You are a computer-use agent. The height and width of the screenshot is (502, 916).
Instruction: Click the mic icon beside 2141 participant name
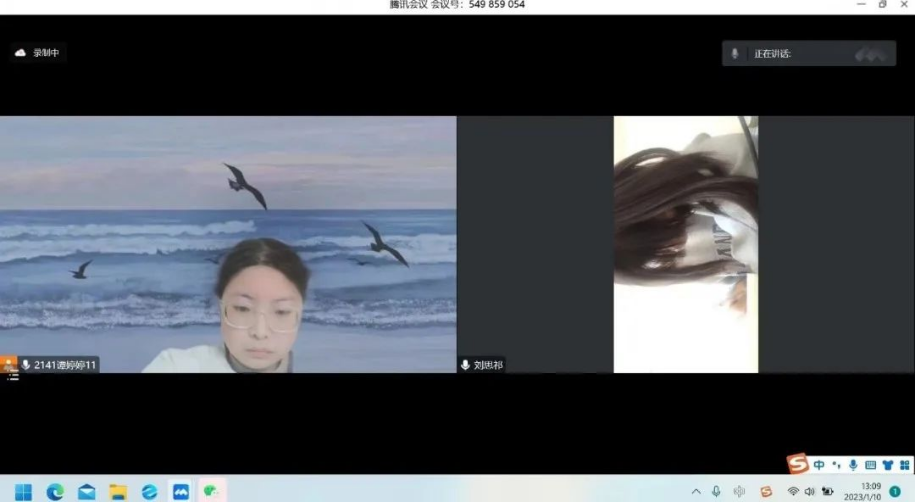point(26,365)
